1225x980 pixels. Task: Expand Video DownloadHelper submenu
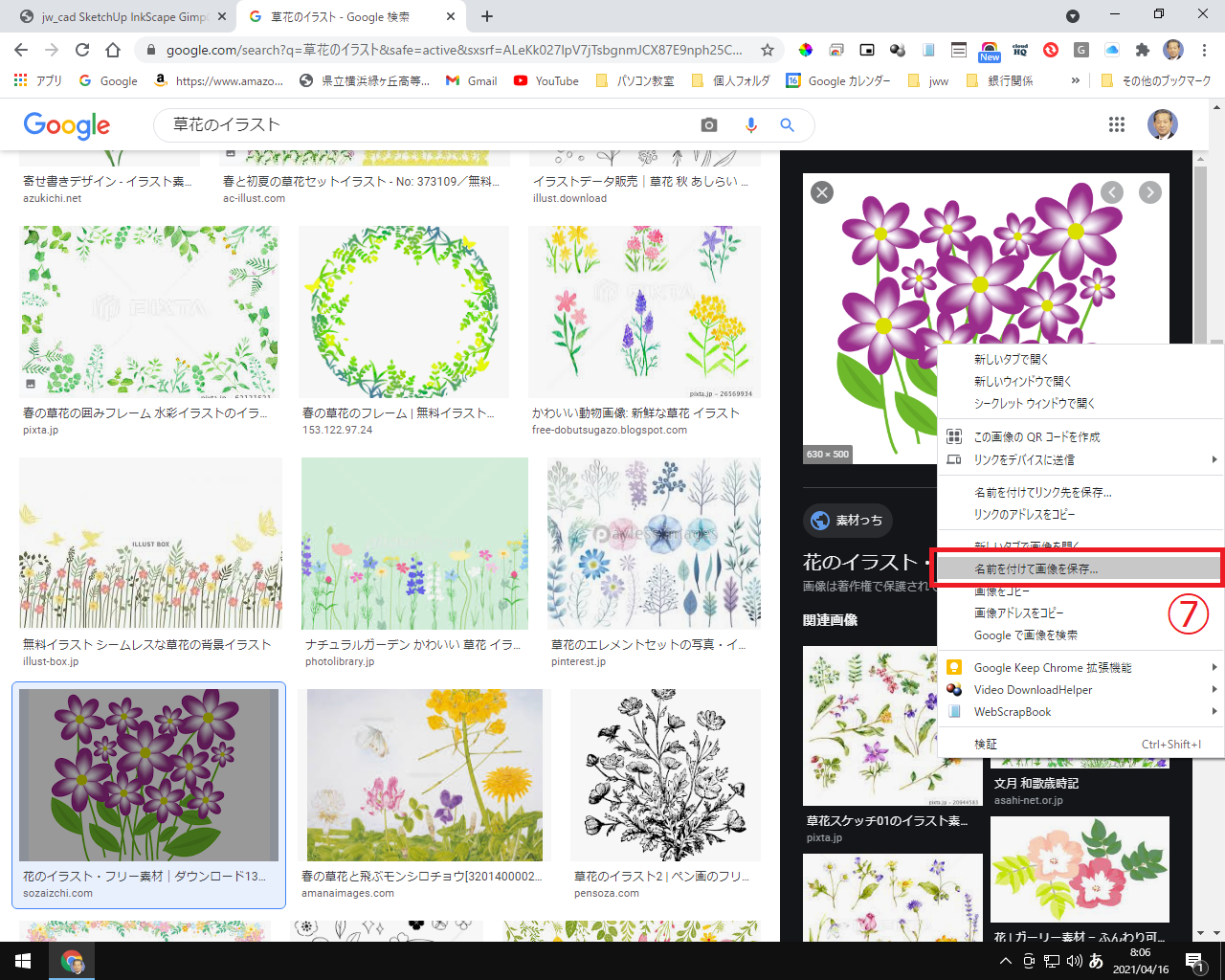pyautogui.click(x=1214, y=689)
